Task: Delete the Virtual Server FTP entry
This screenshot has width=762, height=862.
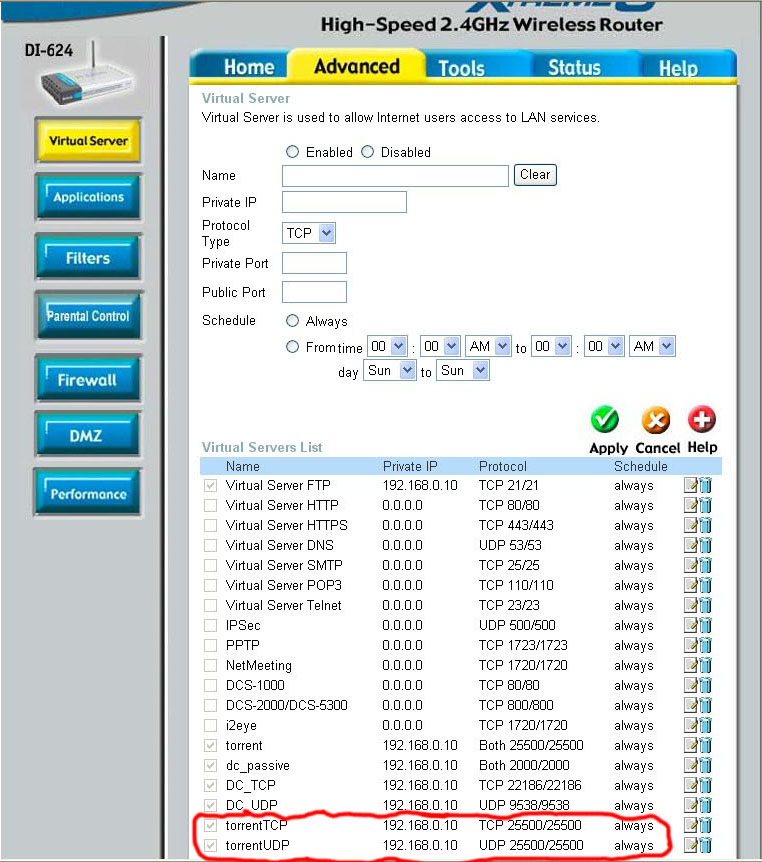Action: pyautogui.click(x=705, y=485)
